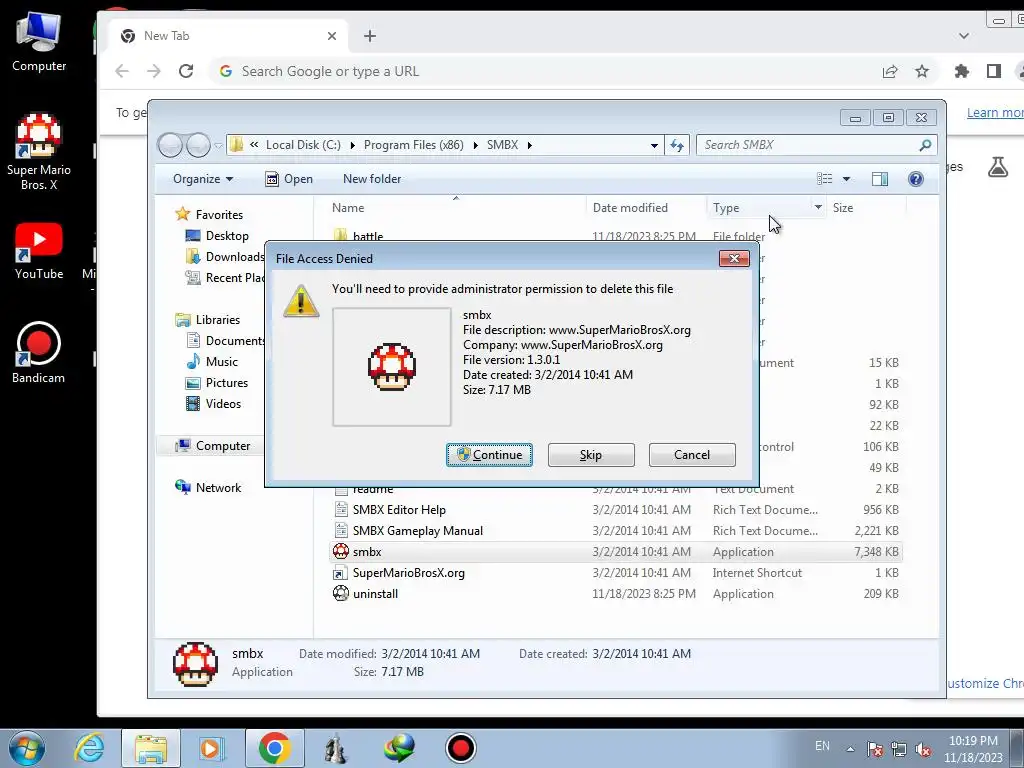
Task: Close the File Access Denied dialog
Action: (x=734, y=259)
